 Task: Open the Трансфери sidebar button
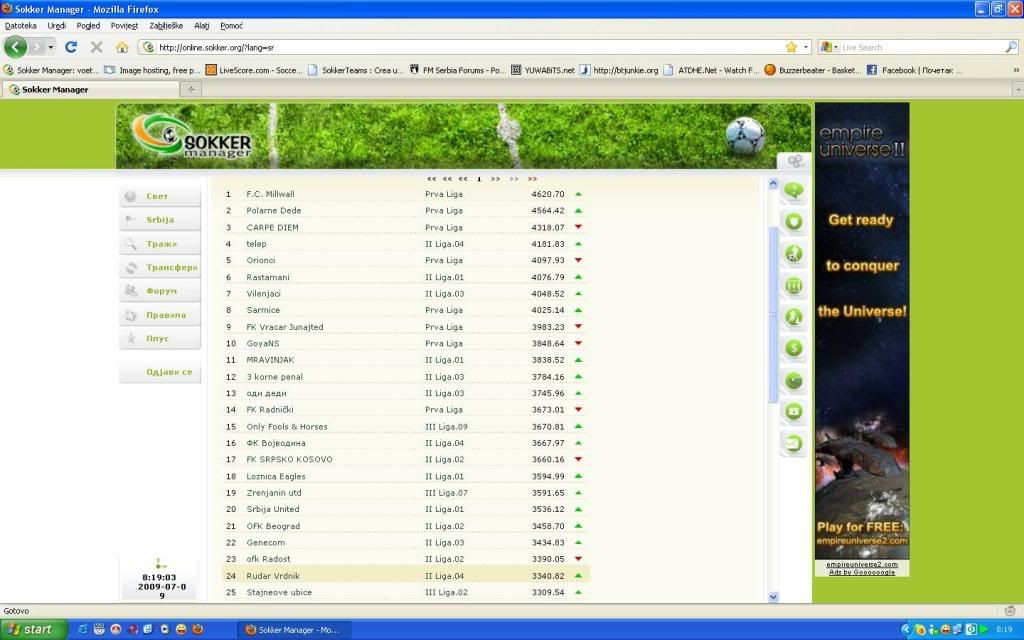(x=160, y=267)
